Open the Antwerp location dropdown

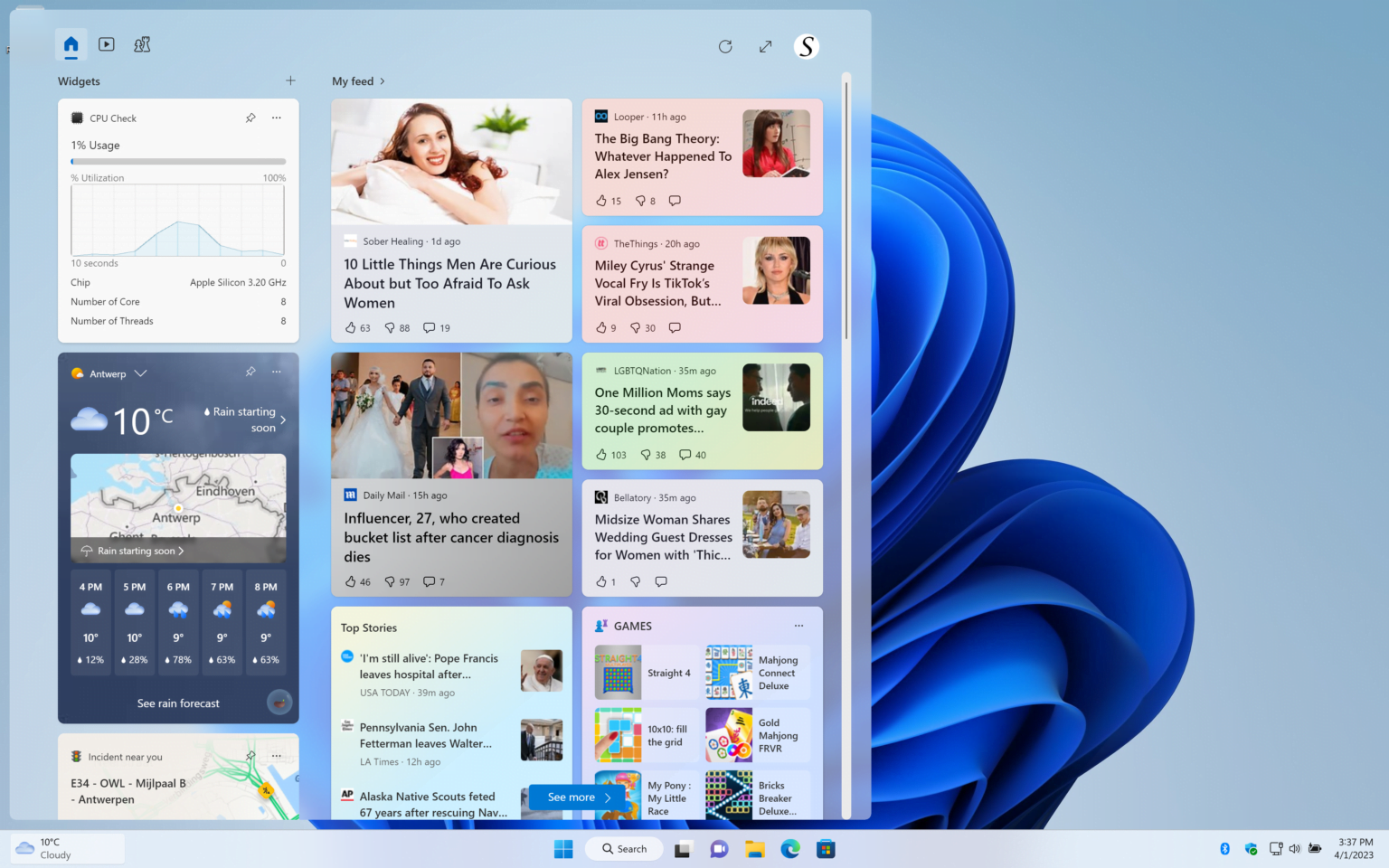[x=142, y=373]
